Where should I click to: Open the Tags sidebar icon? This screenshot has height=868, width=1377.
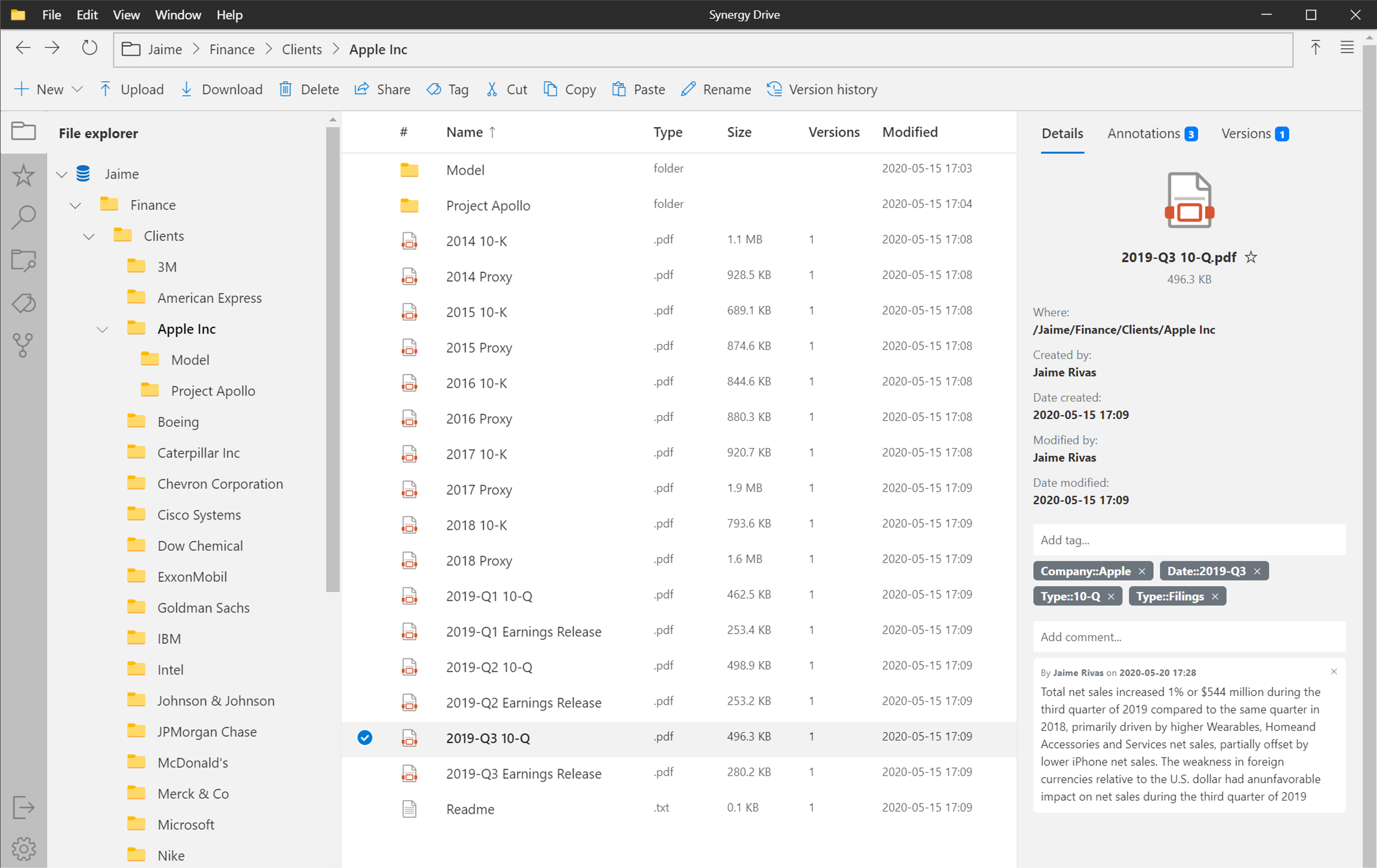(23, 303)
